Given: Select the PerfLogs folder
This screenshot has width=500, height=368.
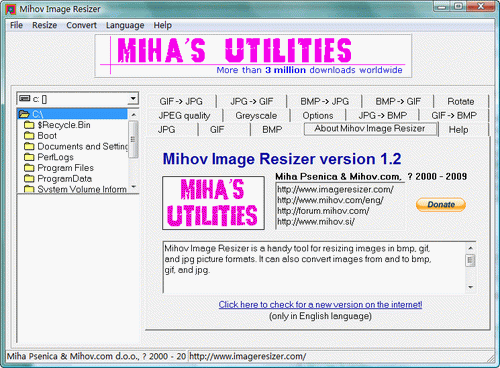Looking at the screenshot, I should coord(55,157).
